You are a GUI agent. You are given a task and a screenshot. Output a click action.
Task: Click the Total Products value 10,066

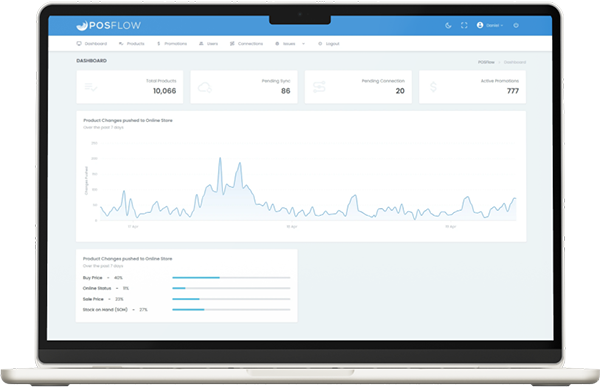tap(165, 91)
